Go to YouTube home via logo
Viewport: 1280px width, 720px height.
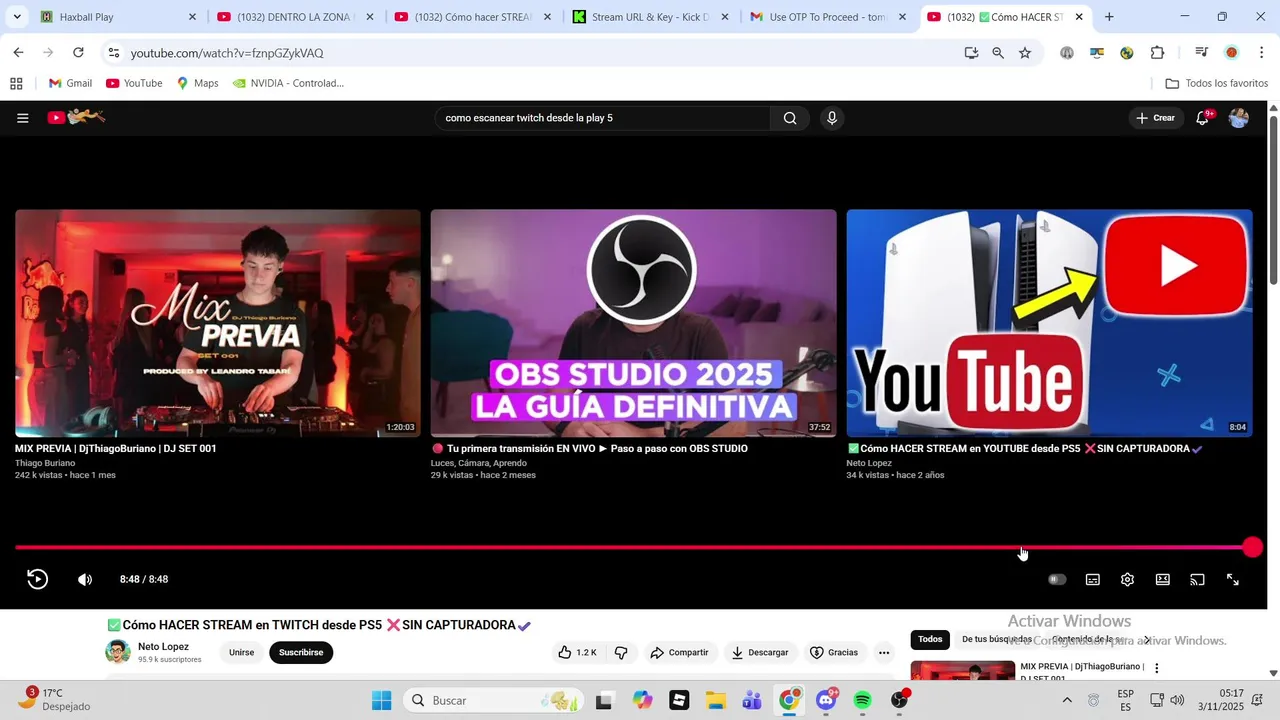(76, 117)
